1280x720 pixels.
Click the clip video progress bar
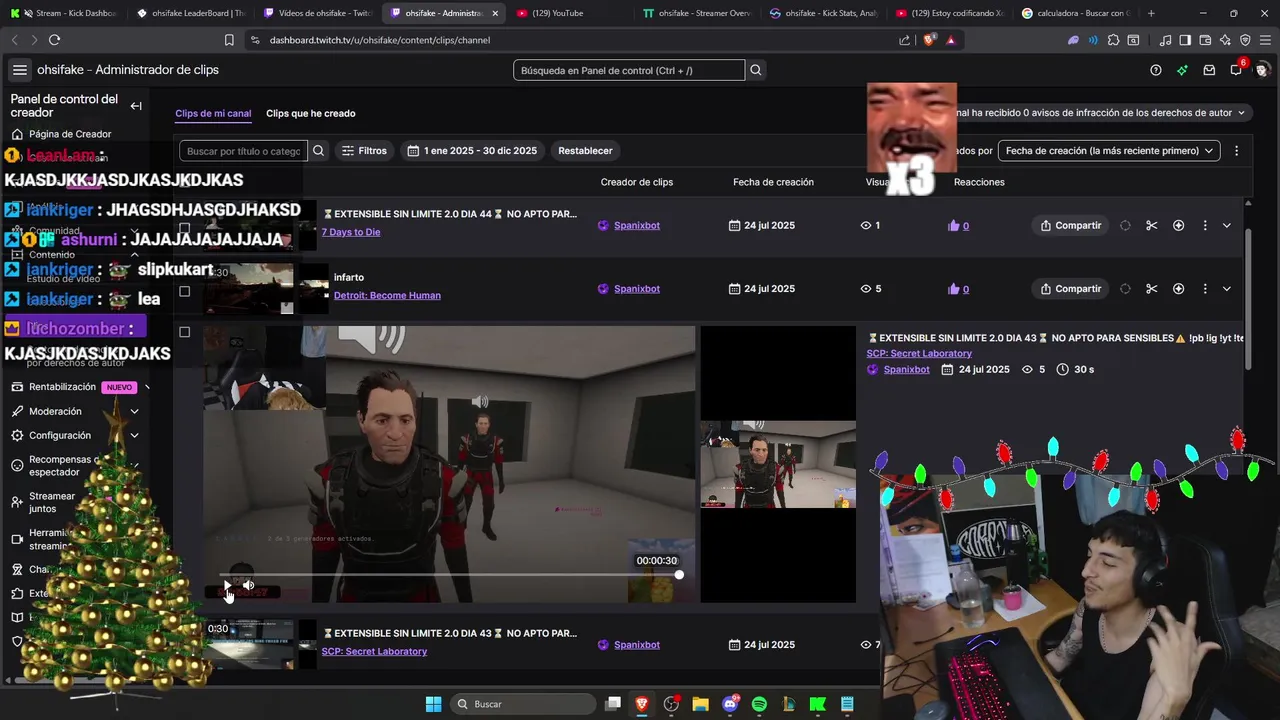(x=450, y=575)
